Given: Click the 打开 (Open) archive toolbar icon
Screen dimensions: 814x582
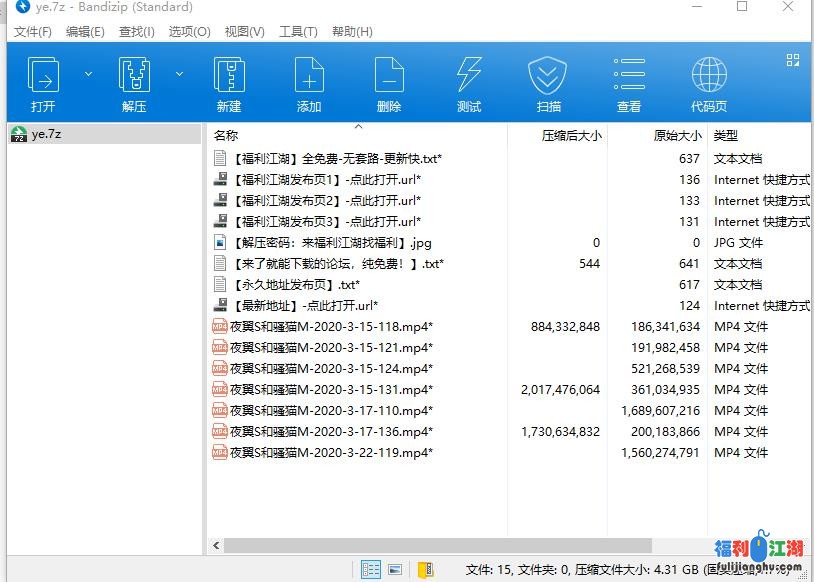Looking at the screenshot, I should point(43,84).
